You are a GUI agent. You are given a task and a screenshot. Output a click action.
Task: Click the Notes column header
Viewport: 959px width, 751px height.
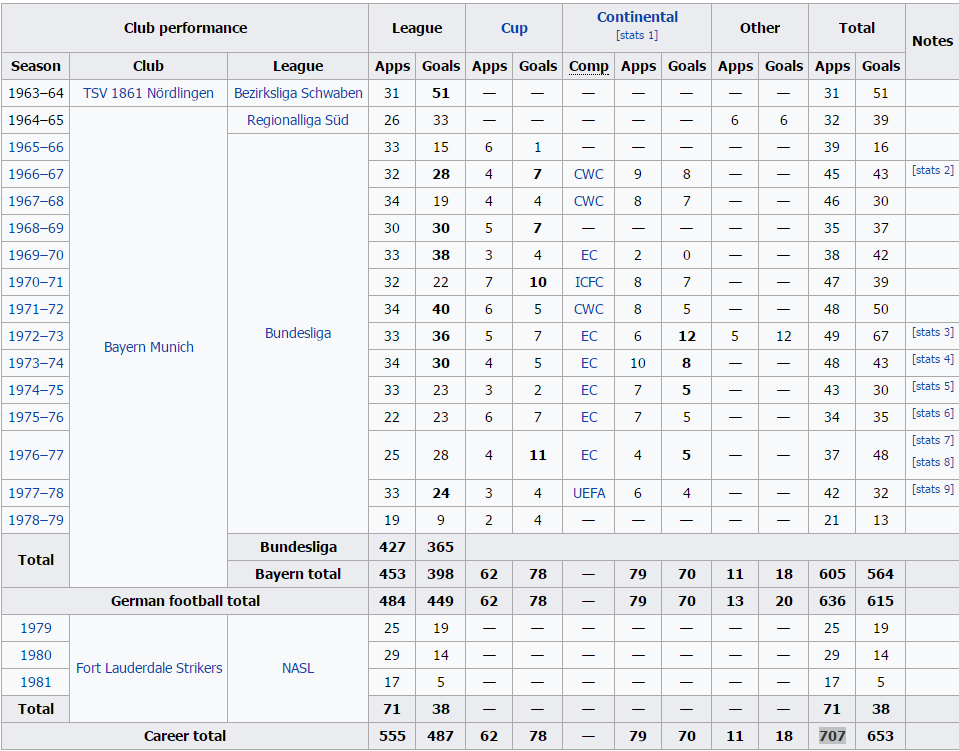932,41
